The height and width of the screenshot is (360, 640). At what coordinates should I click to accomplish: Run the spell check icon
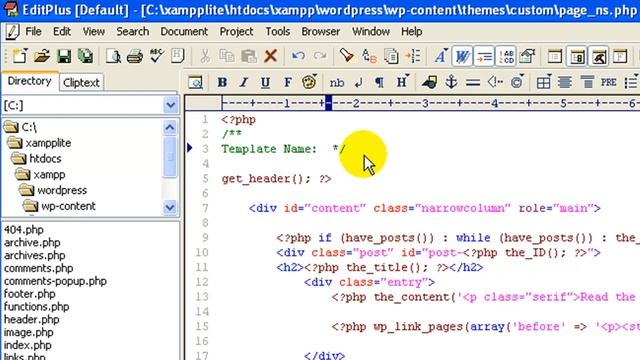(x=156, y=56)
